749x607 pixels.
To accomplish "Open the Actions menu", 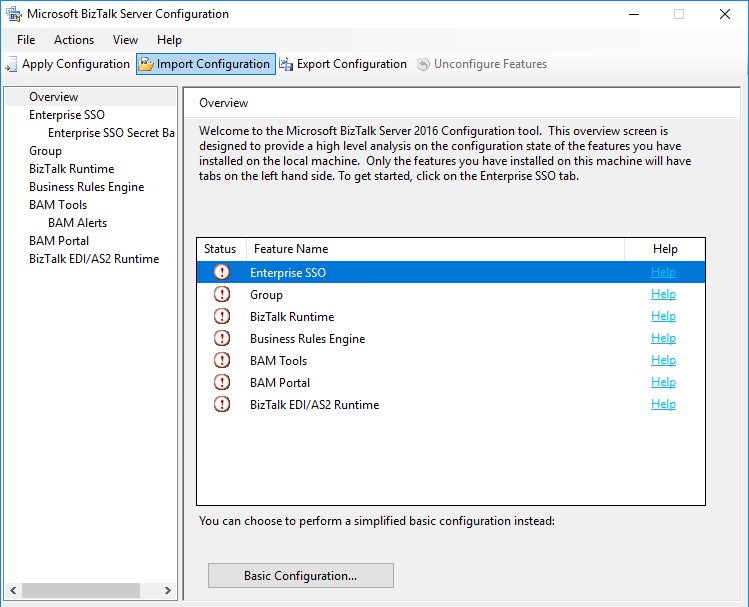I will click(x=74, y=40).
